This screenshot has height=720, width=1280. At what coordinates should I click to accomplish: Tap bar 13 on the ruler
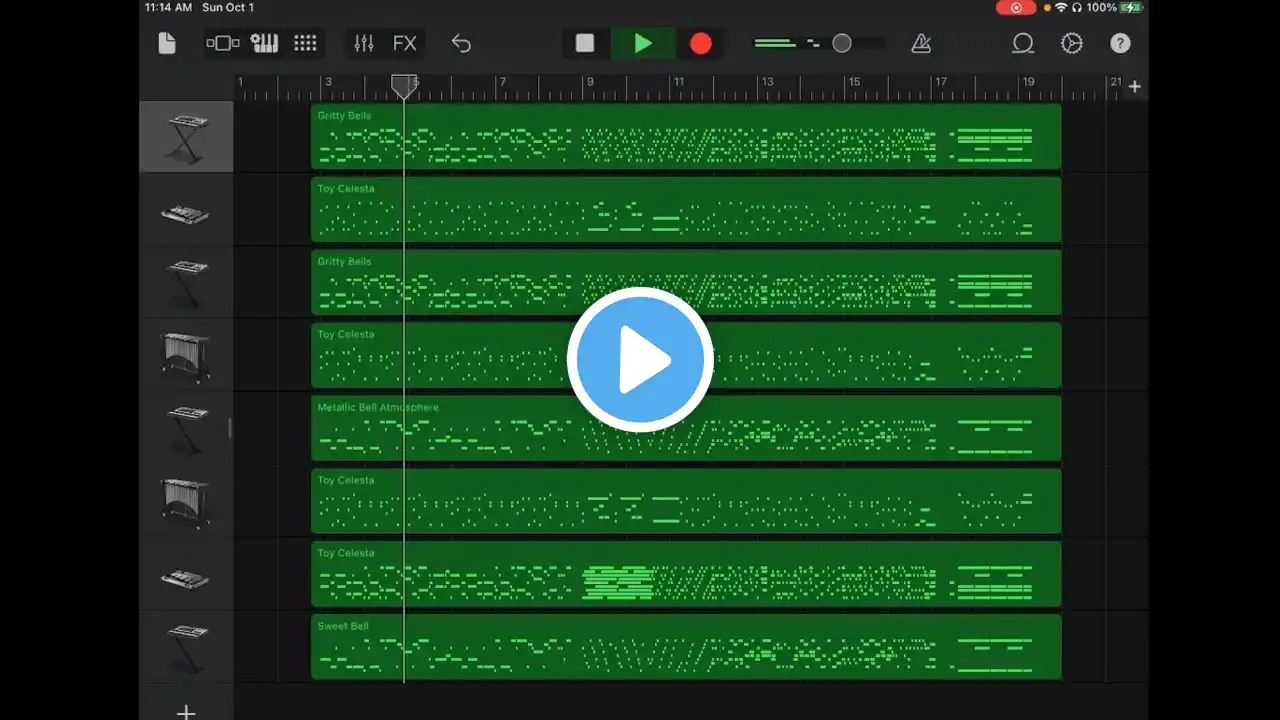click(767, 82)
